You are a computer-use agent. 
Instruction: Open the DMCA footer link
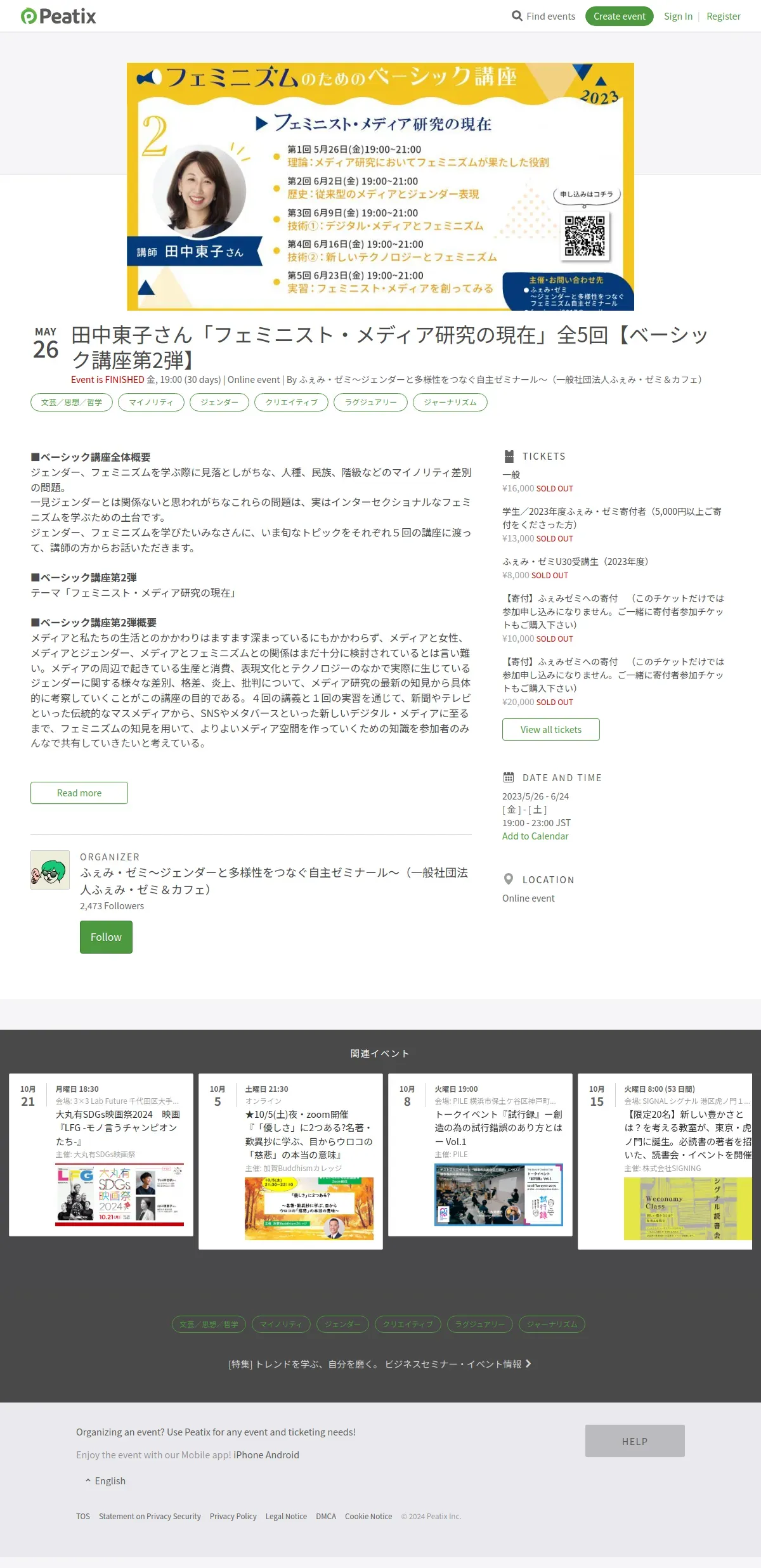[326, 1516]
